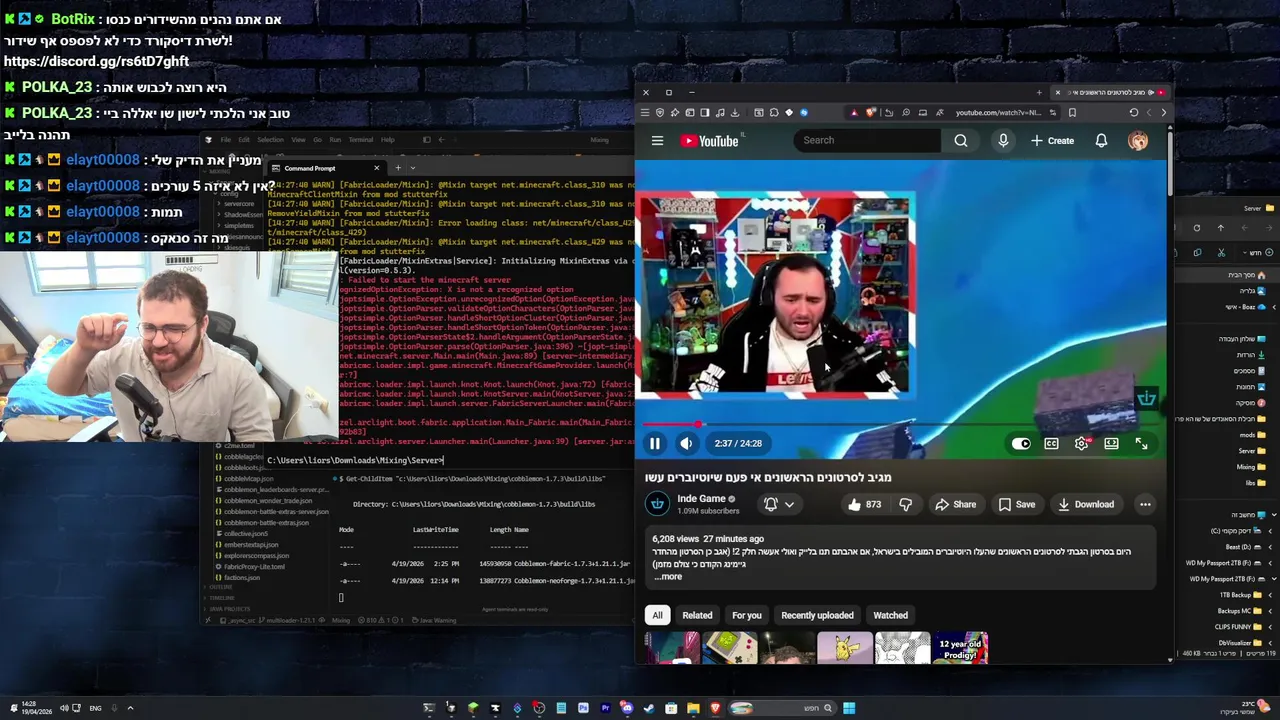Close the YouTube browser tab

pos(1057,92)
